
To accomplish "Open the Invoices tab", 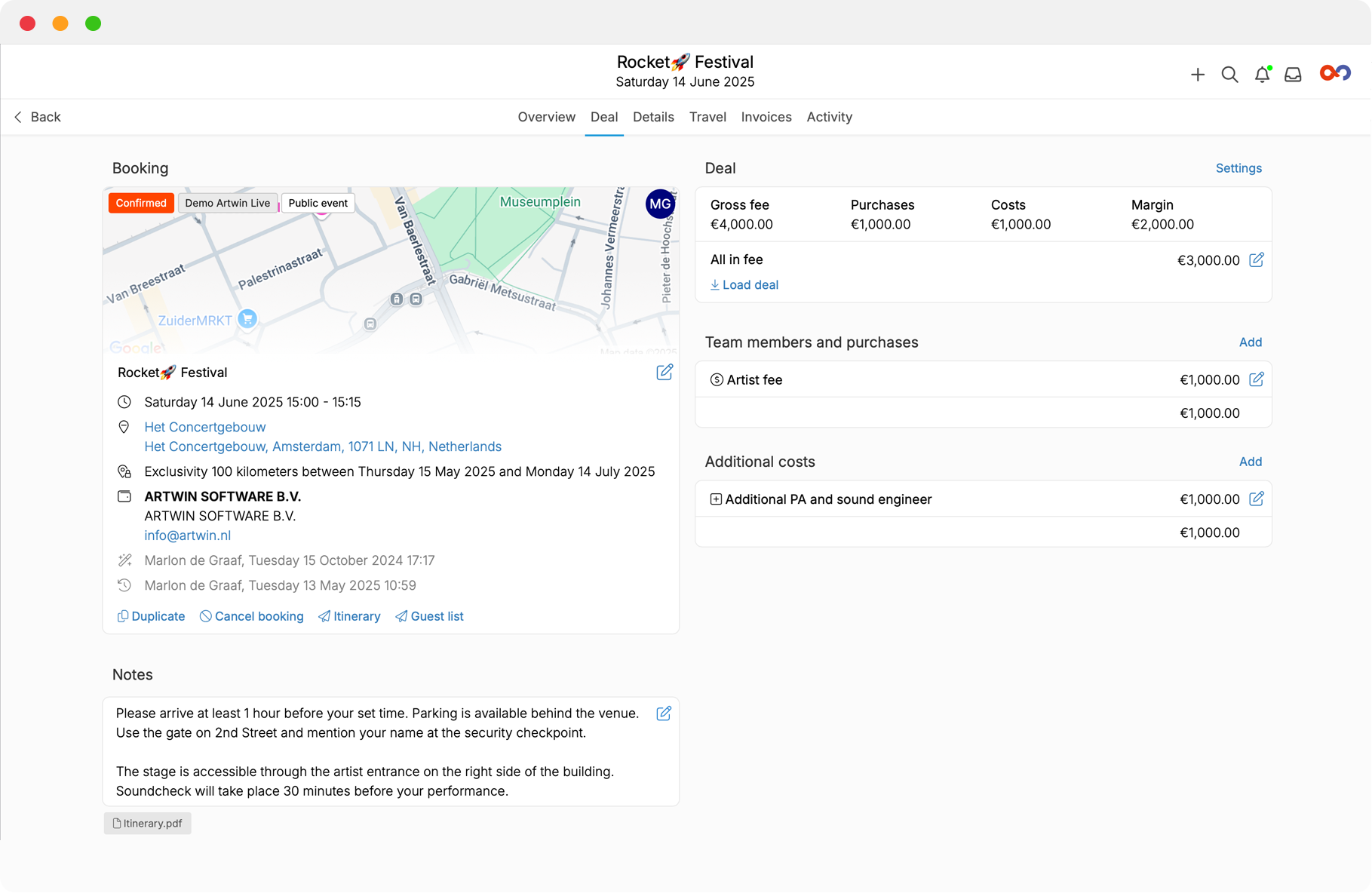I will (766, 117).
